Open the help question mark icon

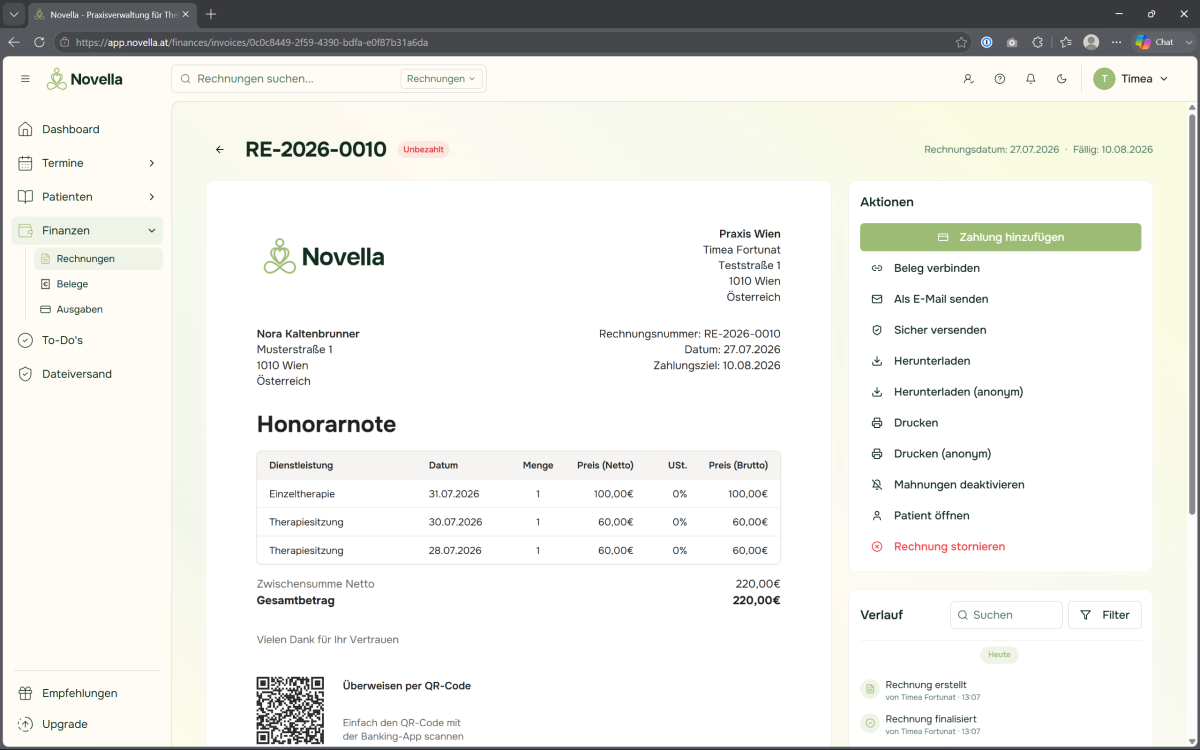[x=999, y=79]
